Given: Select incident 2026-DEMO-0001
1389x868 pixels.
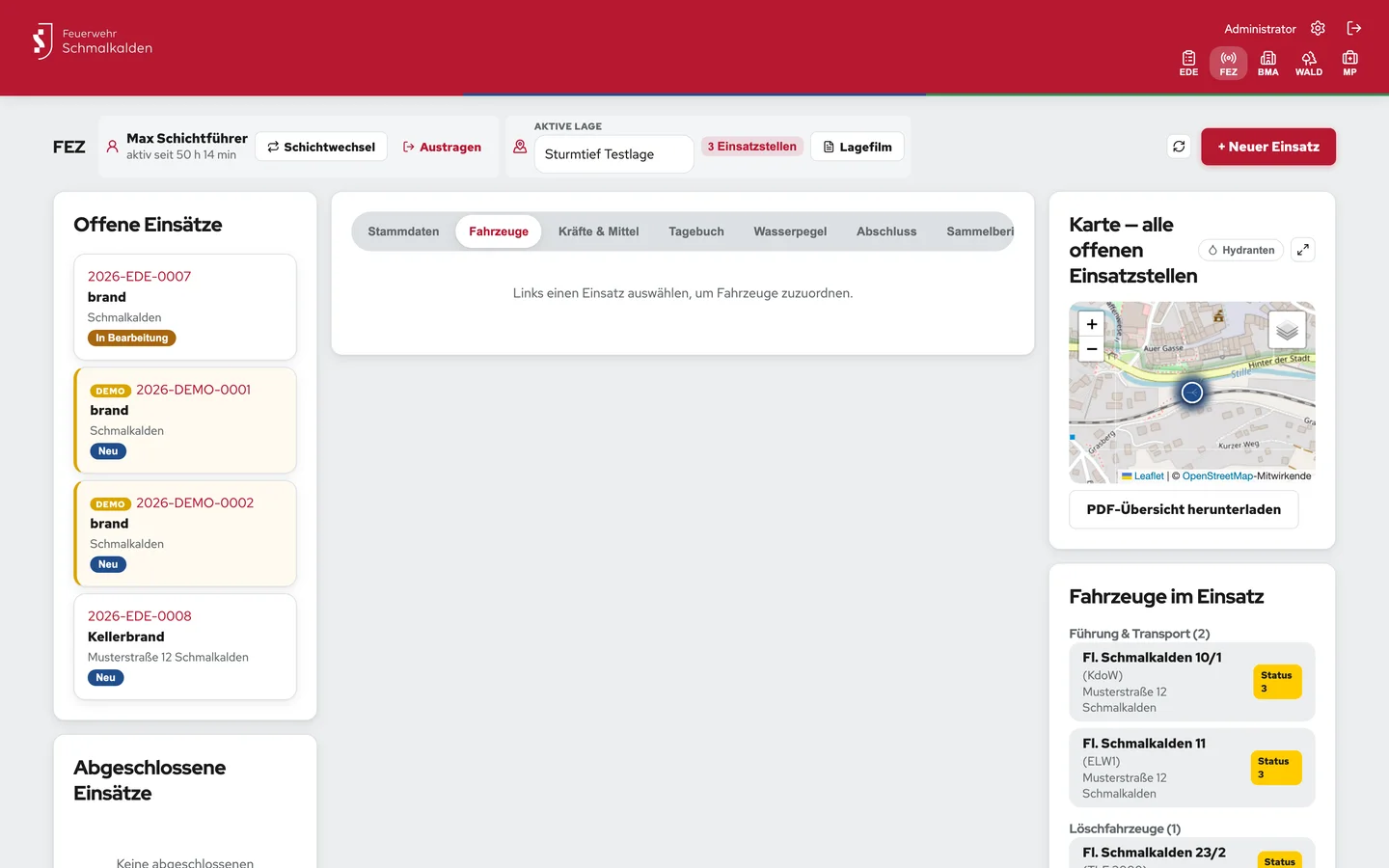Looking at the screenshot, I should [185, 420].
